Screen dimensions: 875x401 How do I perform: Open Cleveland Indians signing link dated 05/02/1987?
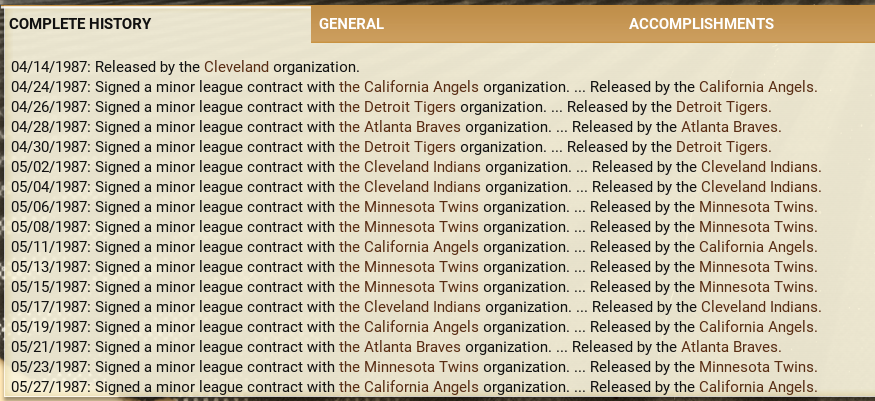410,167
